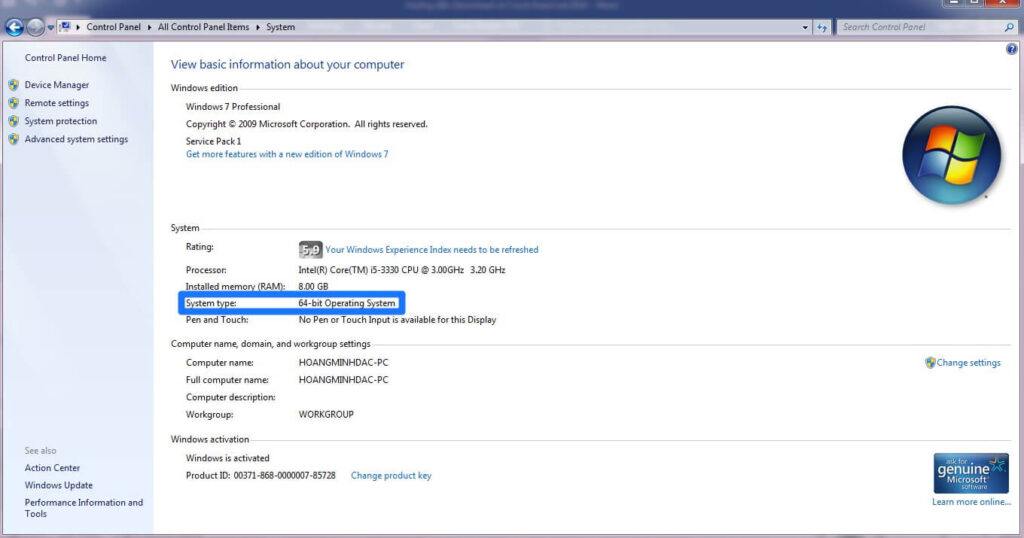Click the shield icon beside Change settings
This screenshot has height=538, width=1024.
(x=930, y=362)
